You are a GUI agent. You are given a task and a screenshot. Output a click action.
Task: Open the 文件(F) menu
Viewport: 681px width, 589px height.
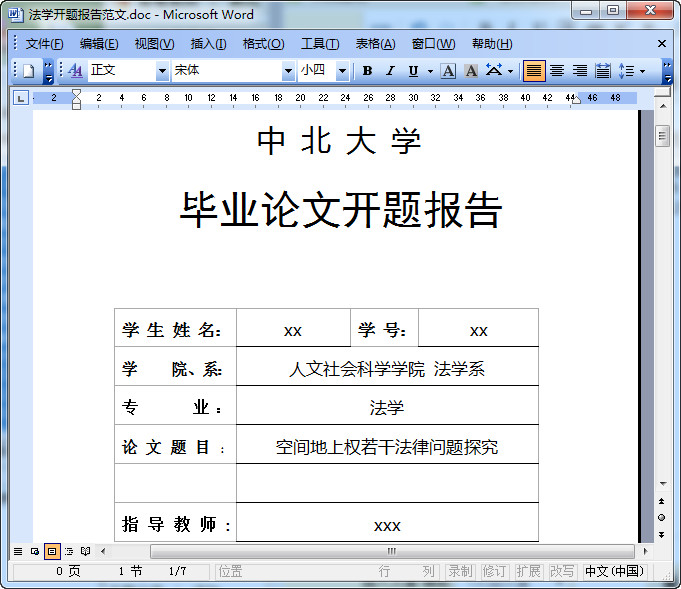tap(44, 44)
